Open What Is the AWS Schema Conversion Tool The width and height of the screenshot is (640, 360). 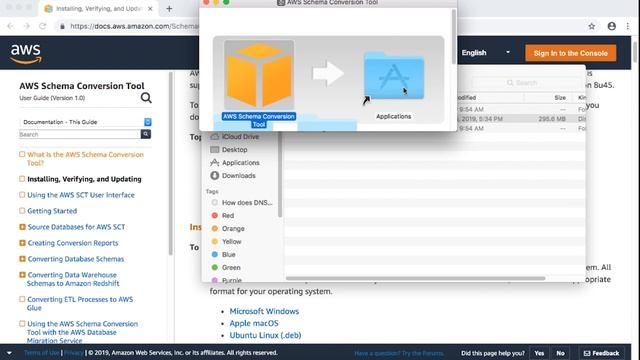(x=85, y=159)
